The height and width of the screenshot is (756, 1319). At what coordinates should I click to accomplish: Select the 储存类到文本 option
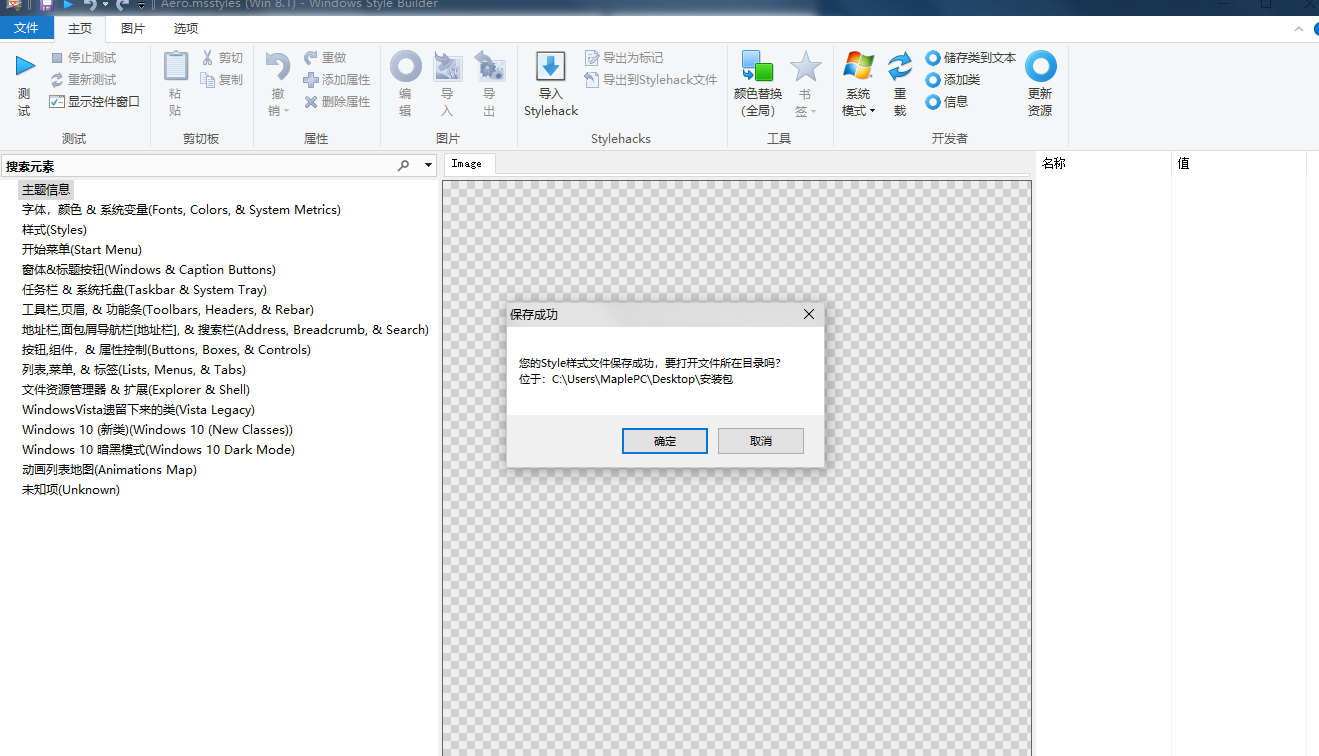click(x=933, y=58)
